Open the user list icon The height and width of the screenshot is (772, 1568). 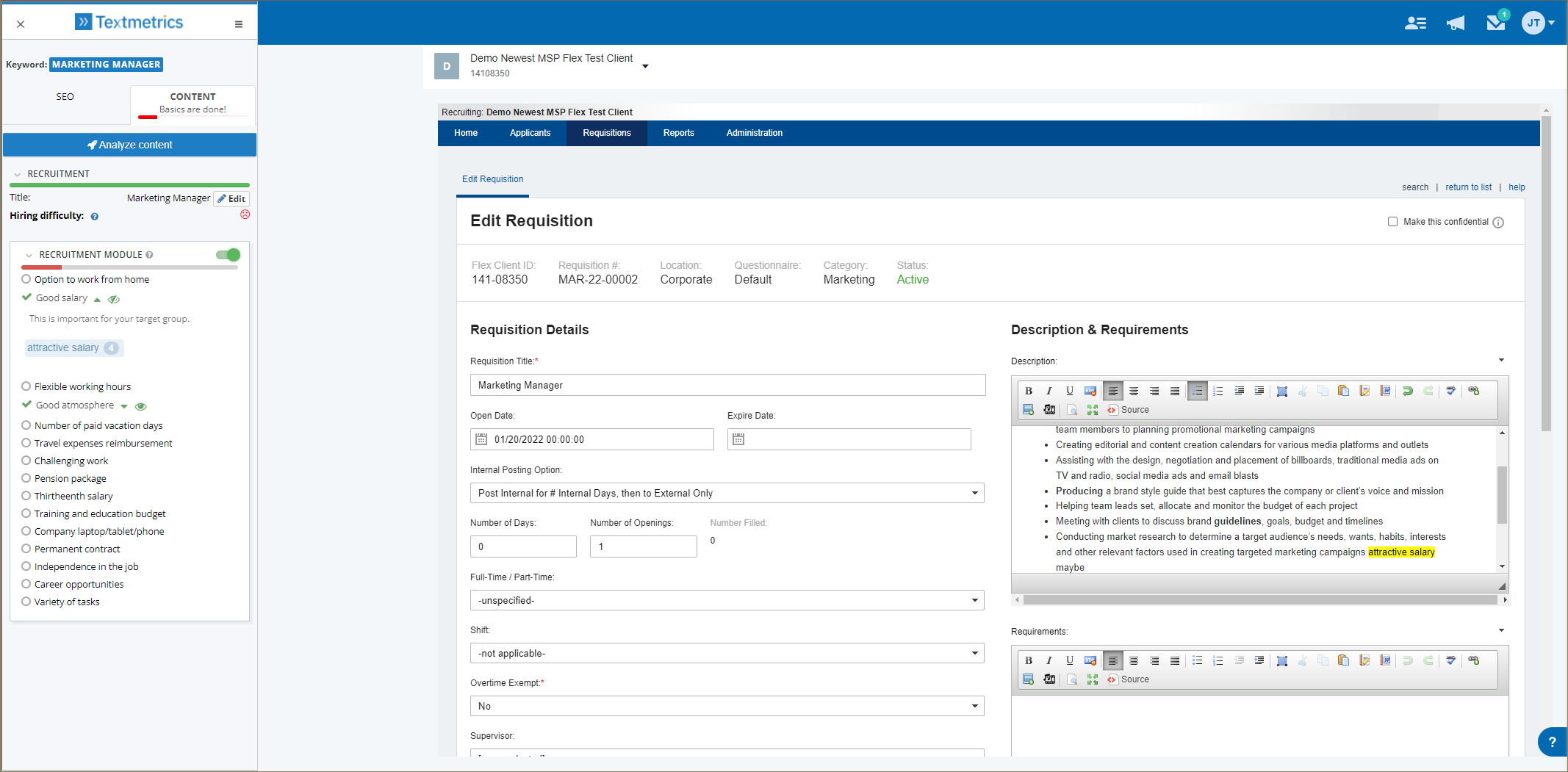(x=1415, y=23)
